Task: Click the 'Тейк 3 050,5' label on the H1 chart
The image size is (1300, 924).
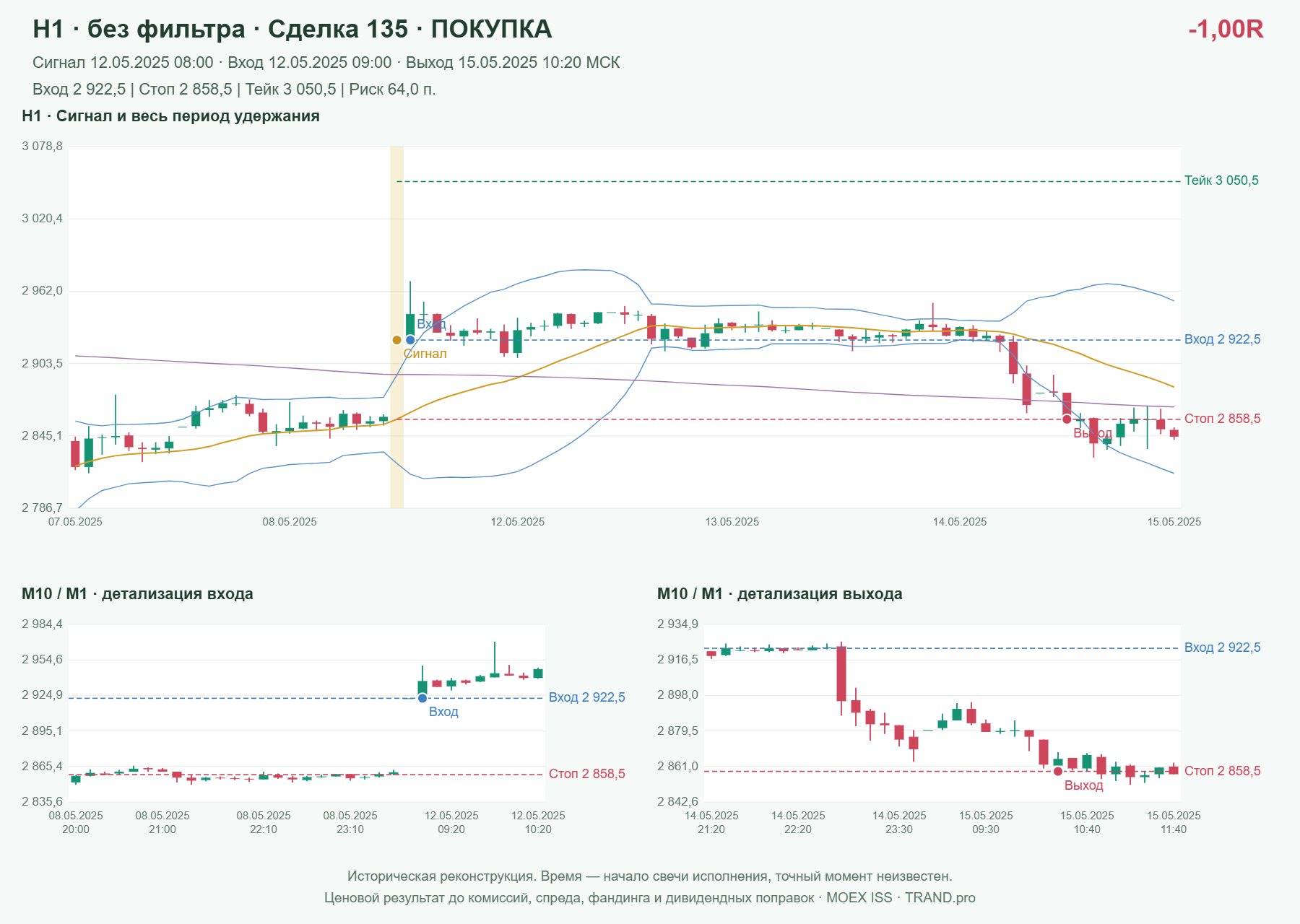Action: (1221, 180)
